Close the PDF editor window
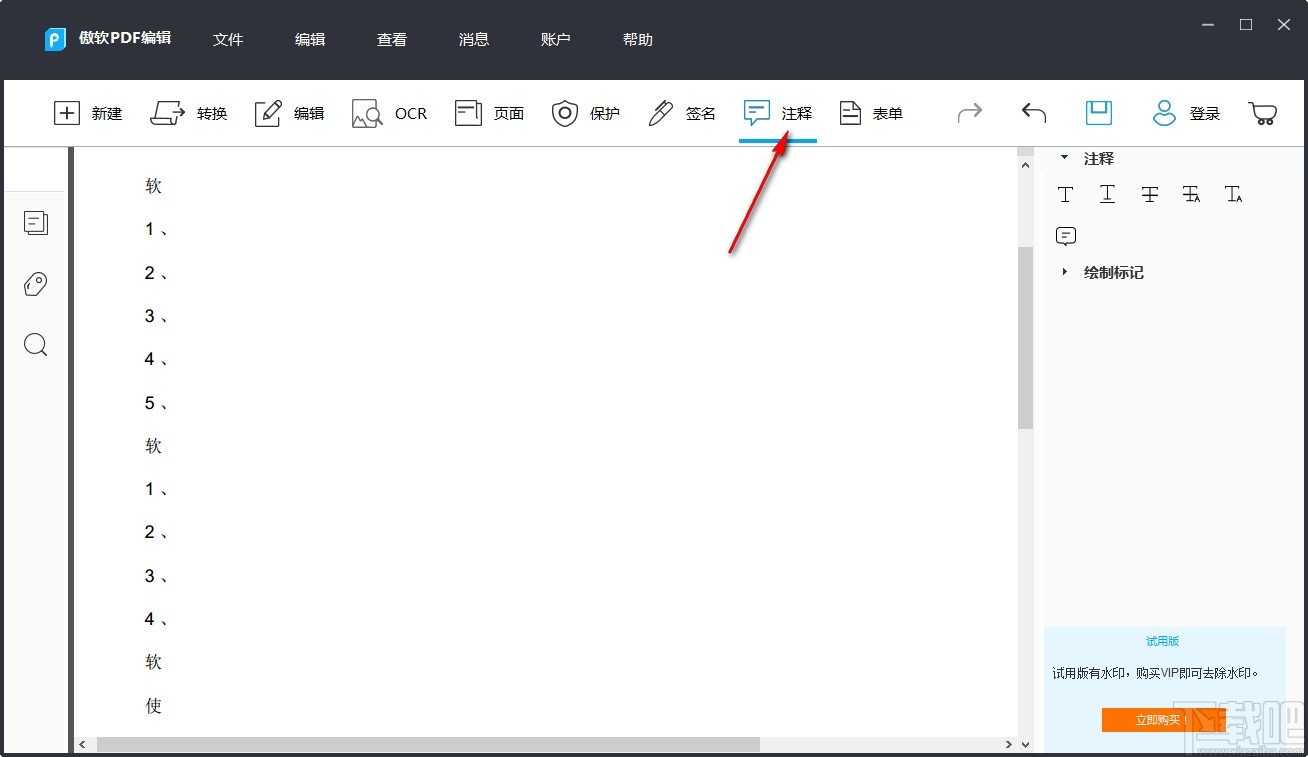 click(1284, 25)
